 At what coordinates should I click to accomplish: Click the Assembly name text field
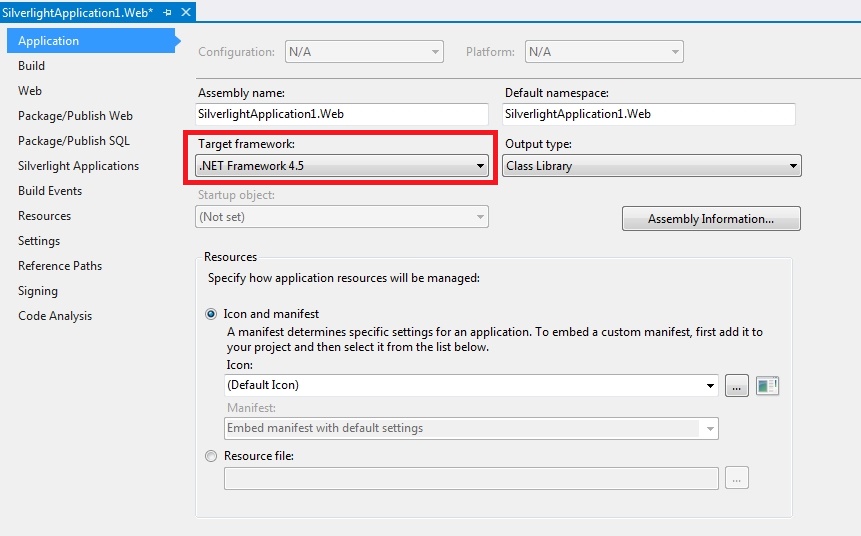click(x=342, y=115)
